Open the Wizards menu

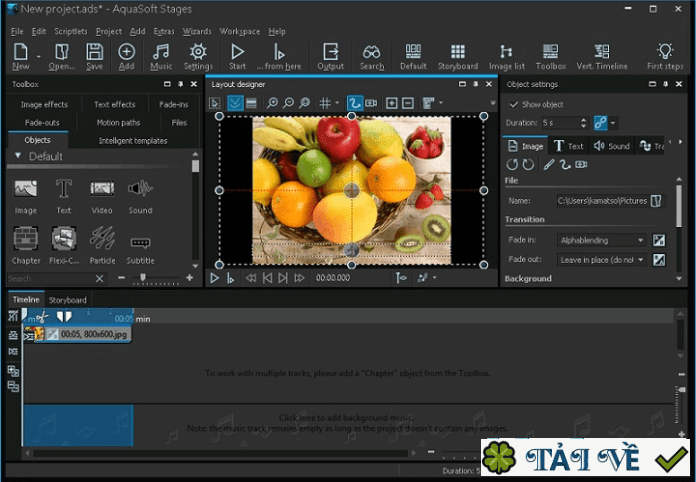point(197,31)
